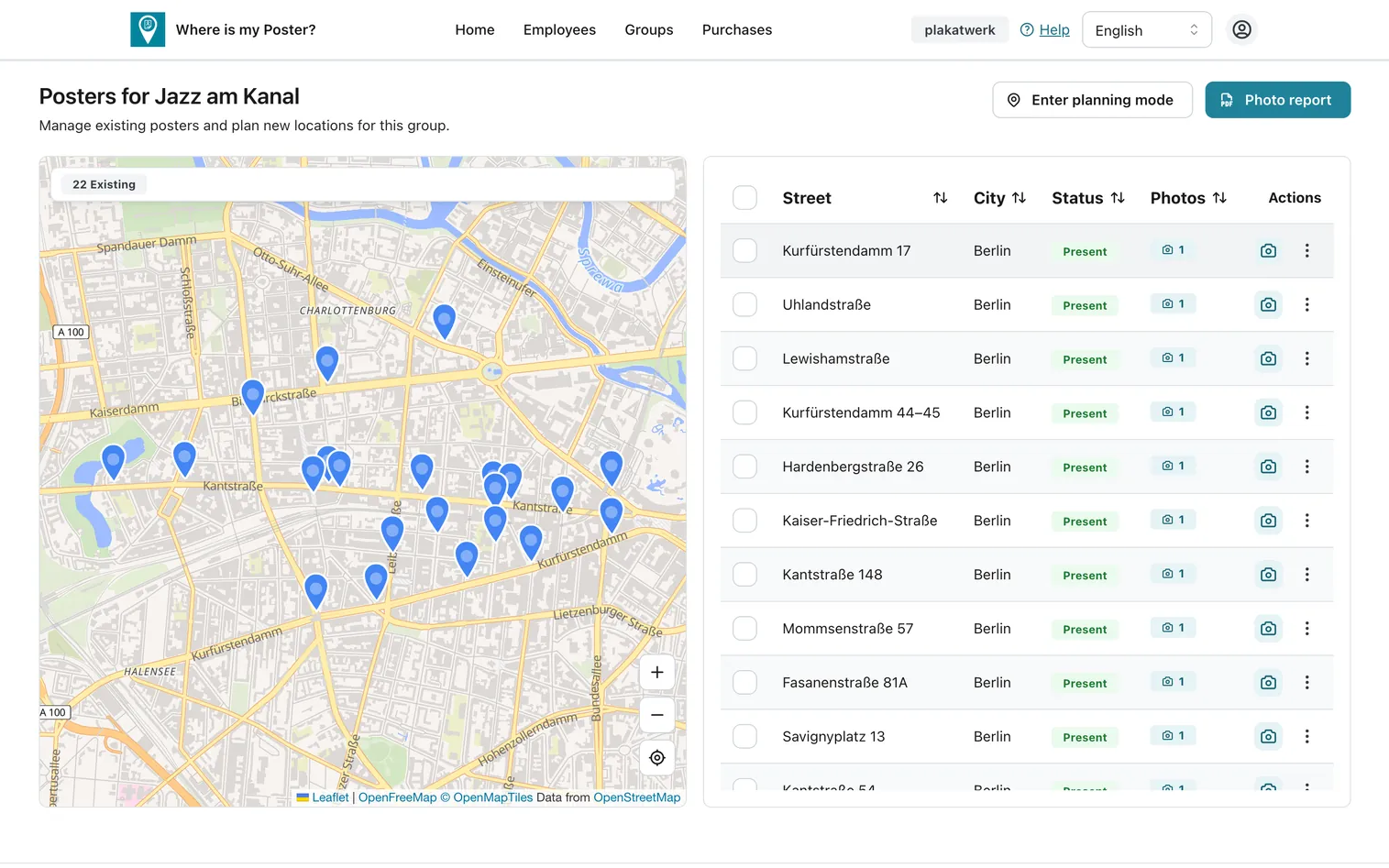Open the Purchases page

737,29
